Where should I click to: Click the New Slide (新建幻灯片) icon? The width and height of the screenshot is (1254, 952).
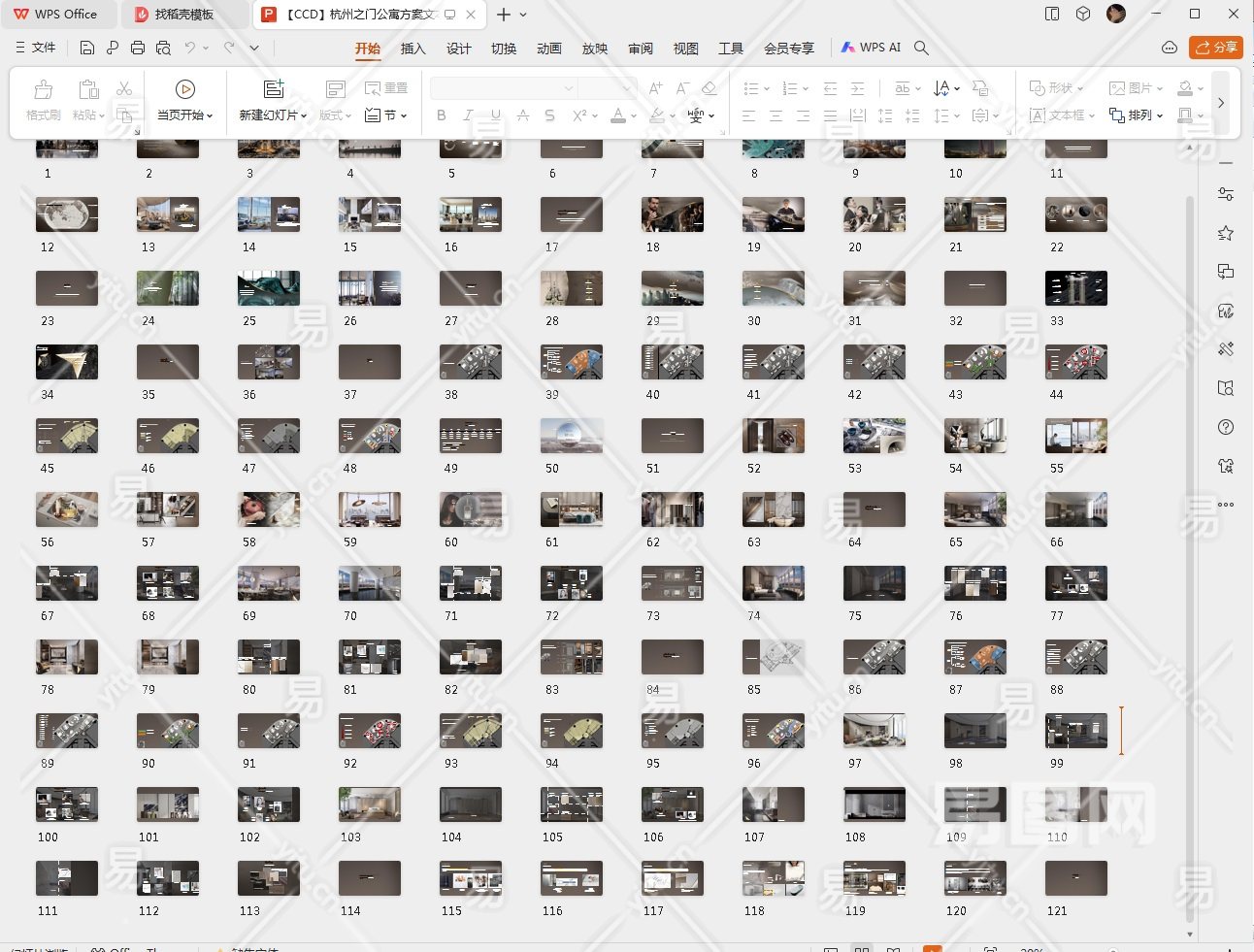tap(274, 90)
